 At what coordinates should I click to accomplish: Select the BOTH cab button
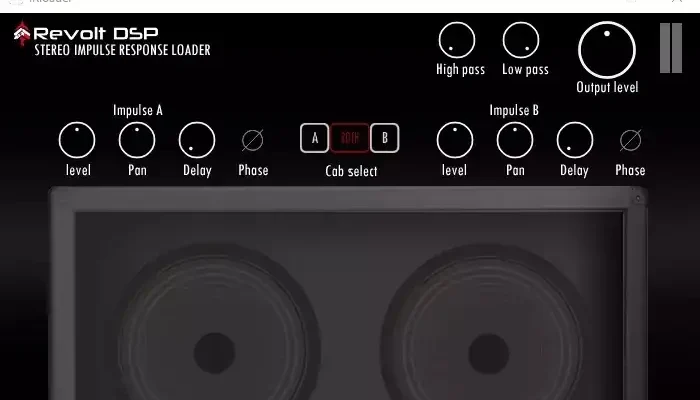(350, 138)
